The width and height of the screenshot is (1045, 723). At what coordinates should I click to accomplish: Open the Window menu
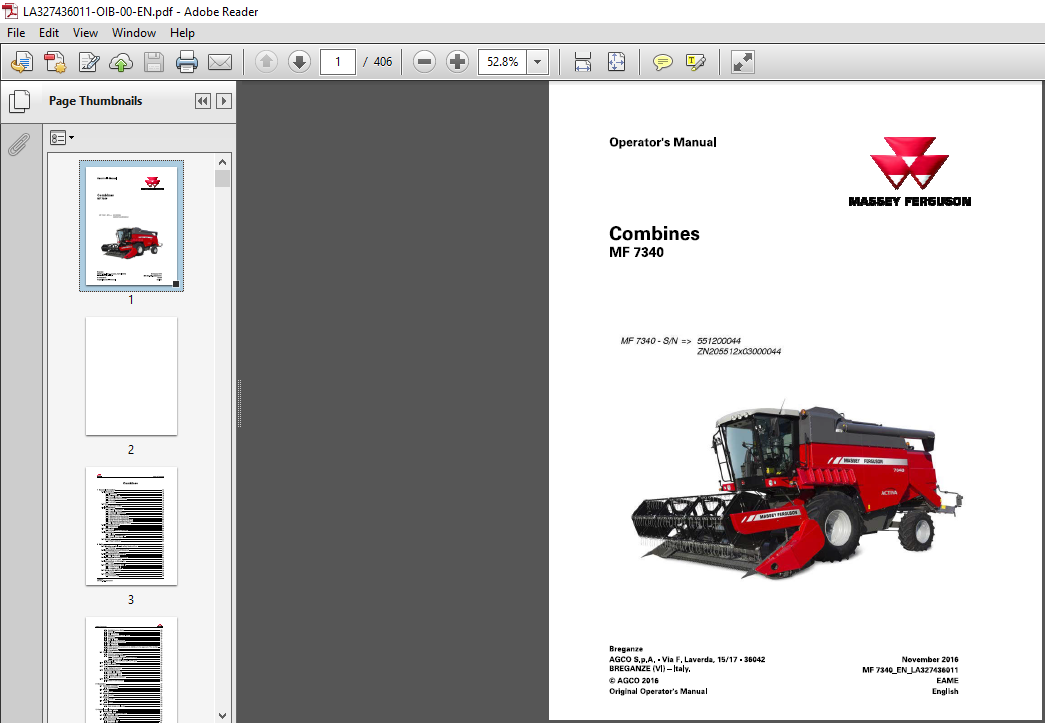click(x=133, y=33)
